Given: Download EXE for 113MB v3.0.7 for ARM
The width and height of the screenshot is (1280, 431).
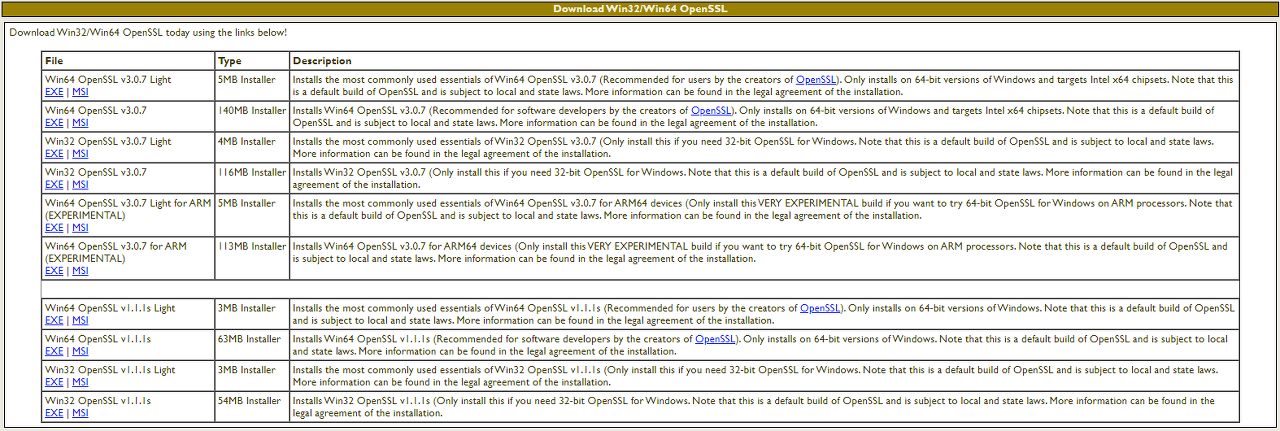Looking at the screenshot, I should coord(54,271).
